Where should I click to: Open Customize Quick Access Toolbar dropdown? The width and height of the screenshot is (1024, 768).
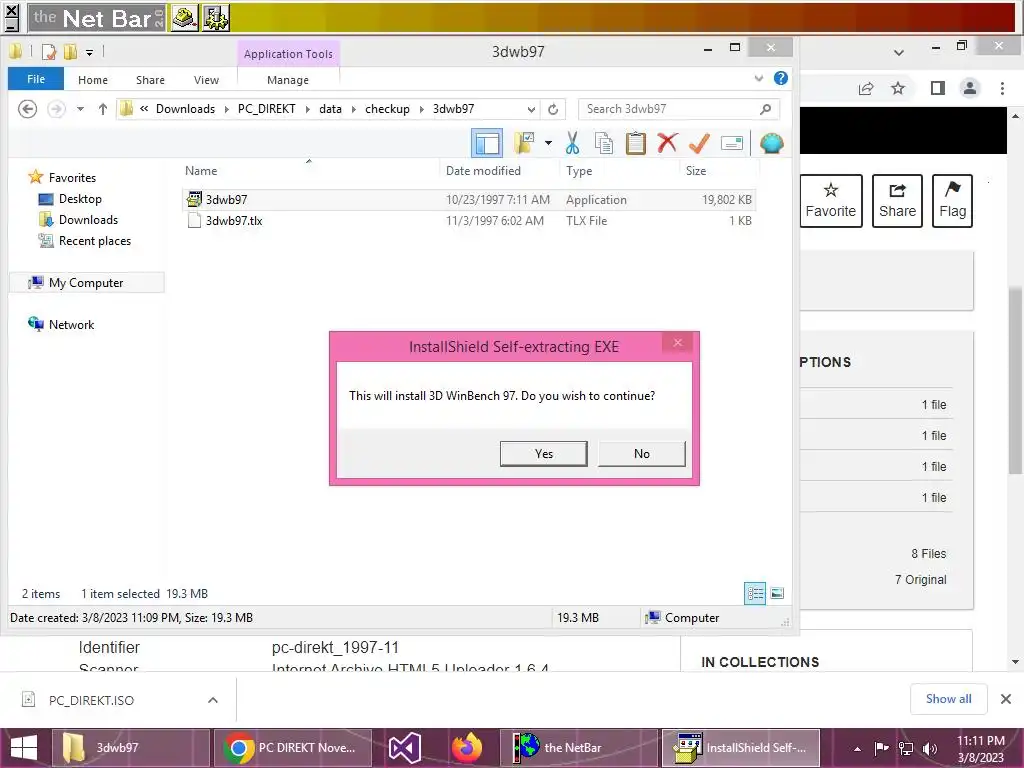89,52
